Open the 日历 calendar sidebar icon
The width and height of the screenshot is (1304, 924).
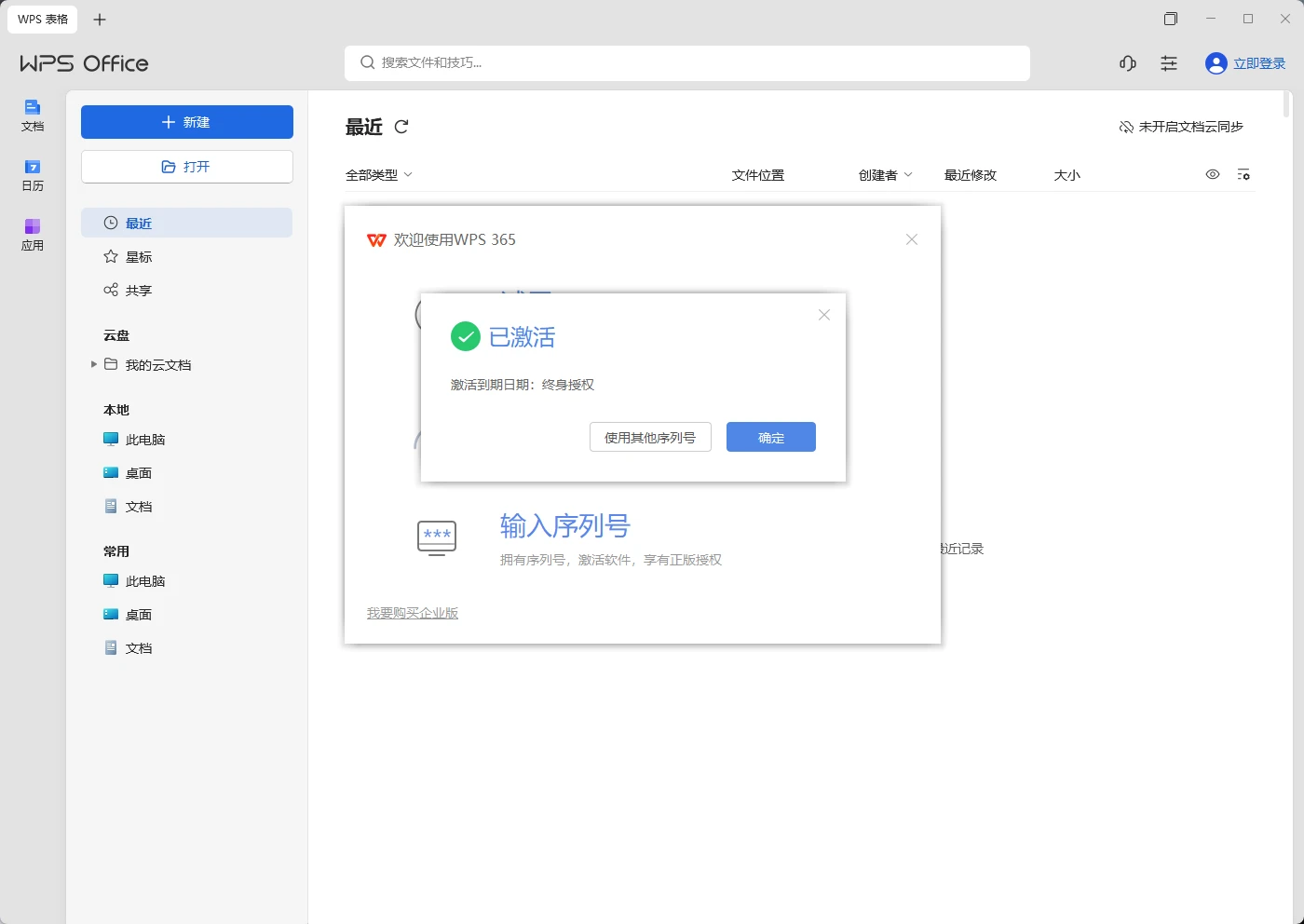[x=33, y=175]
